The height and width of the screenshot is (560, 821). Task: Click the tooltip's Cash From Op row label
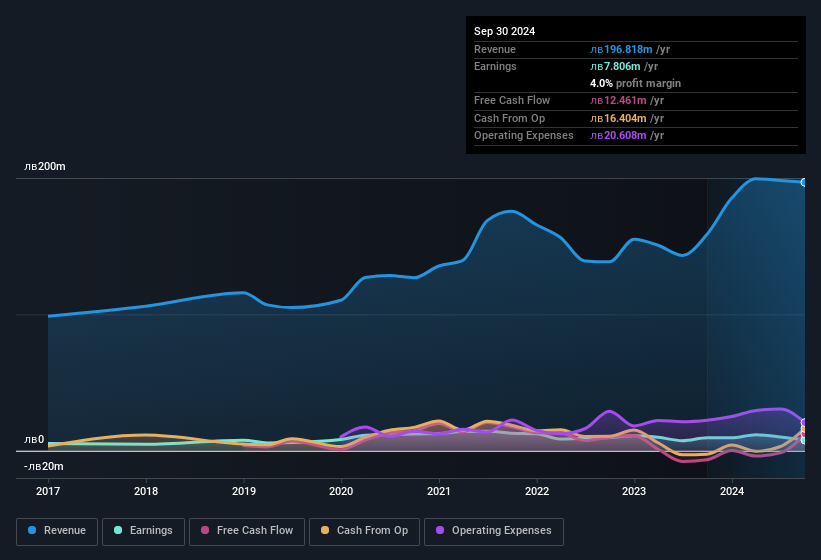[x=509, y=118]
